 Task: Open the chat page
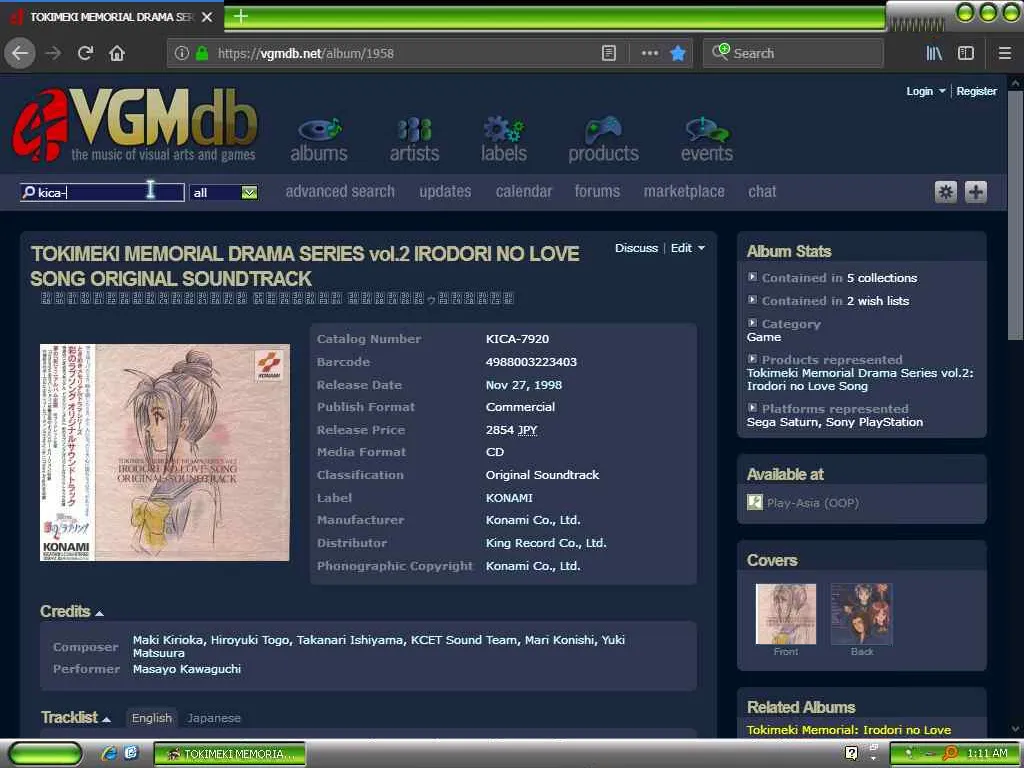[762, 191]
